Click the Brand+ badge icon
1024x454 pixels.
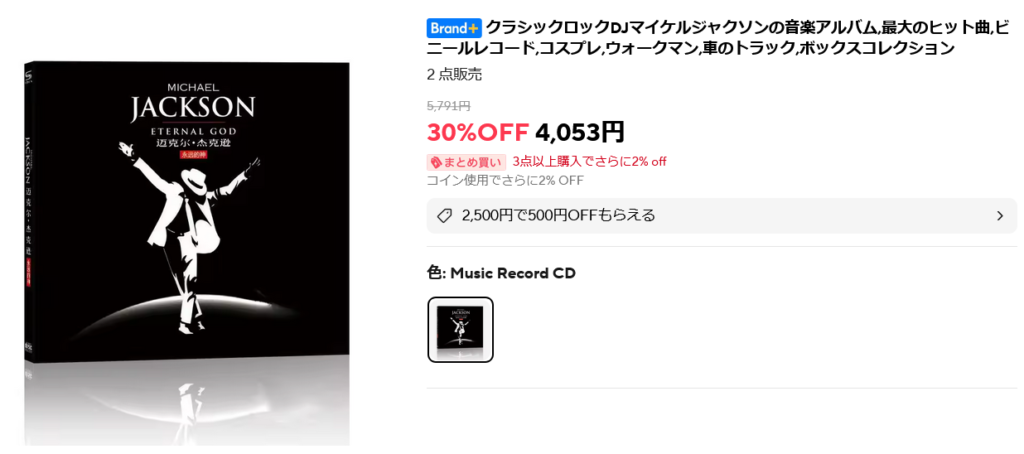455,28
